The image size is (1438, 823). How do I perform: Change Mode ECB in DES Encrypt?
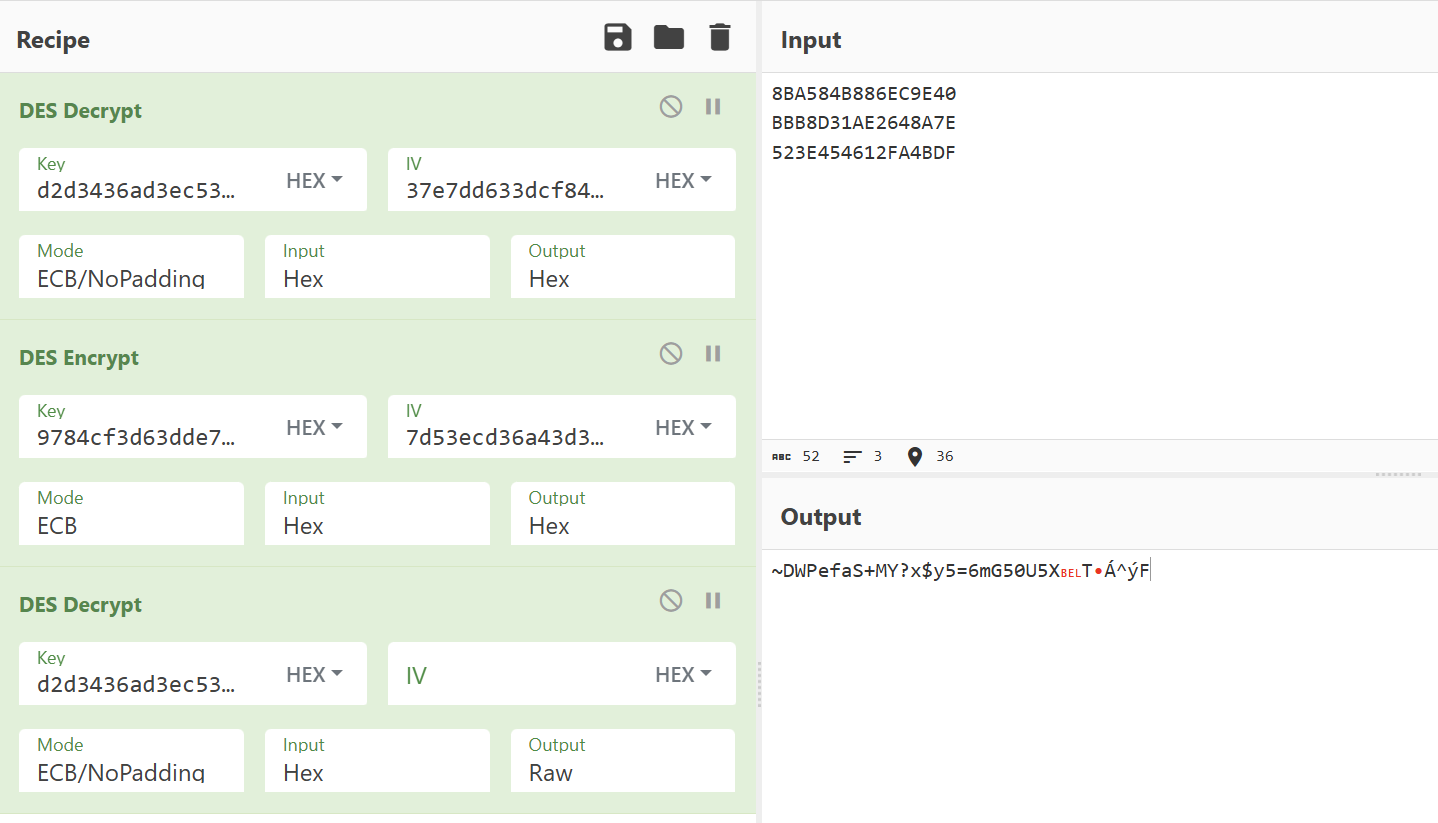pos(131,513)
